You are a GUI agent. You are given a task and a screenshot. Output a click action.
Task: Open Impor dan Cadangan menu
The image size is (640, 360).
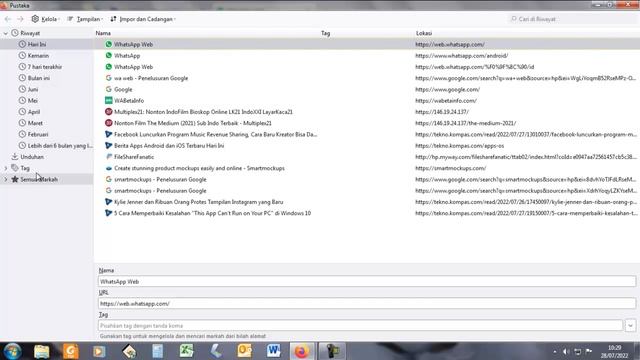click(x=143, y=19)
